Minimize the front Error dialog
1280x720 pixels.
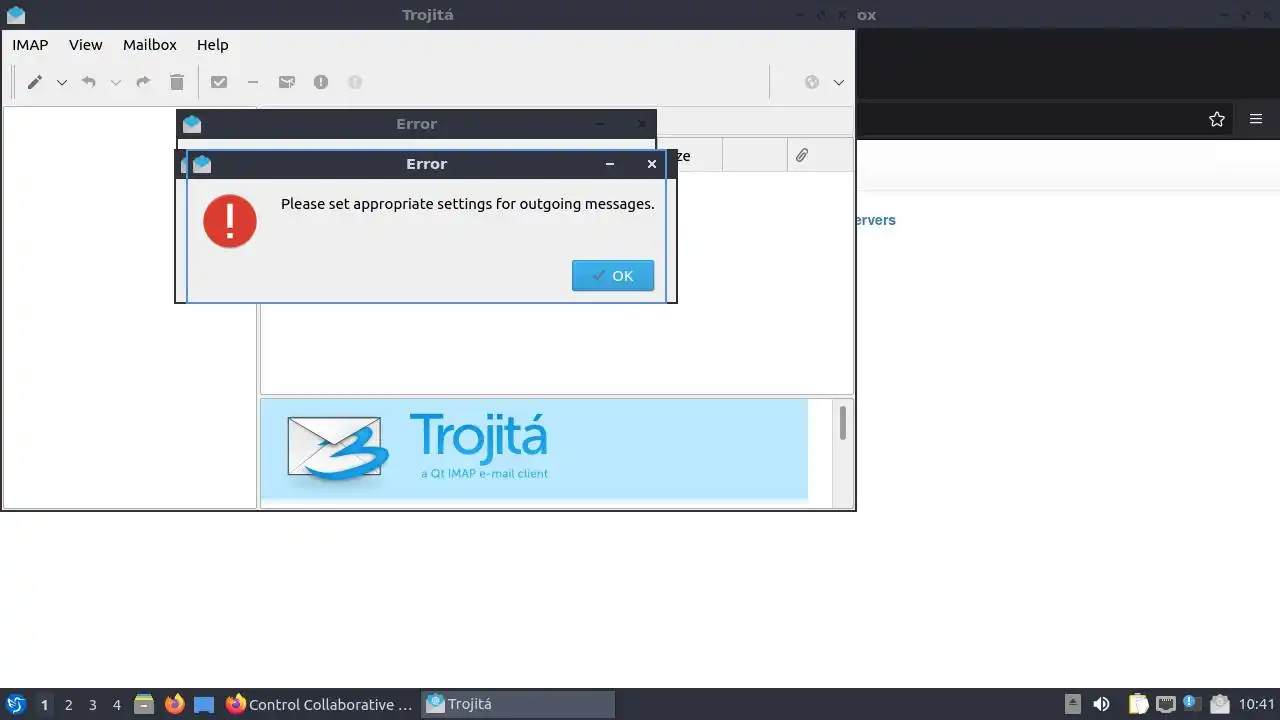click(x=610, y=164)
